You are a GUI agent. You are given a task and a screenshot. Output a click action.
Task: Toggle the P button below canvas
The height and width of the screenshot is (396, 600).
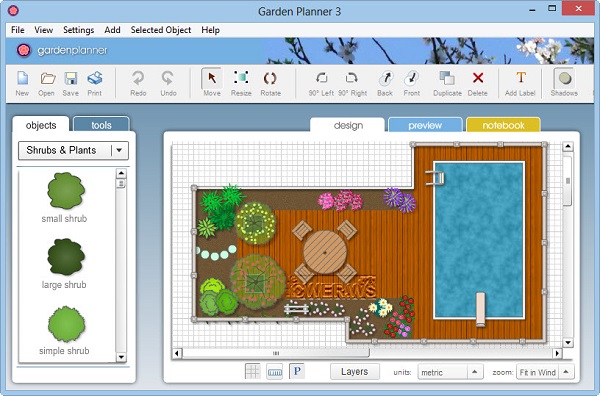tap(297, 372)
